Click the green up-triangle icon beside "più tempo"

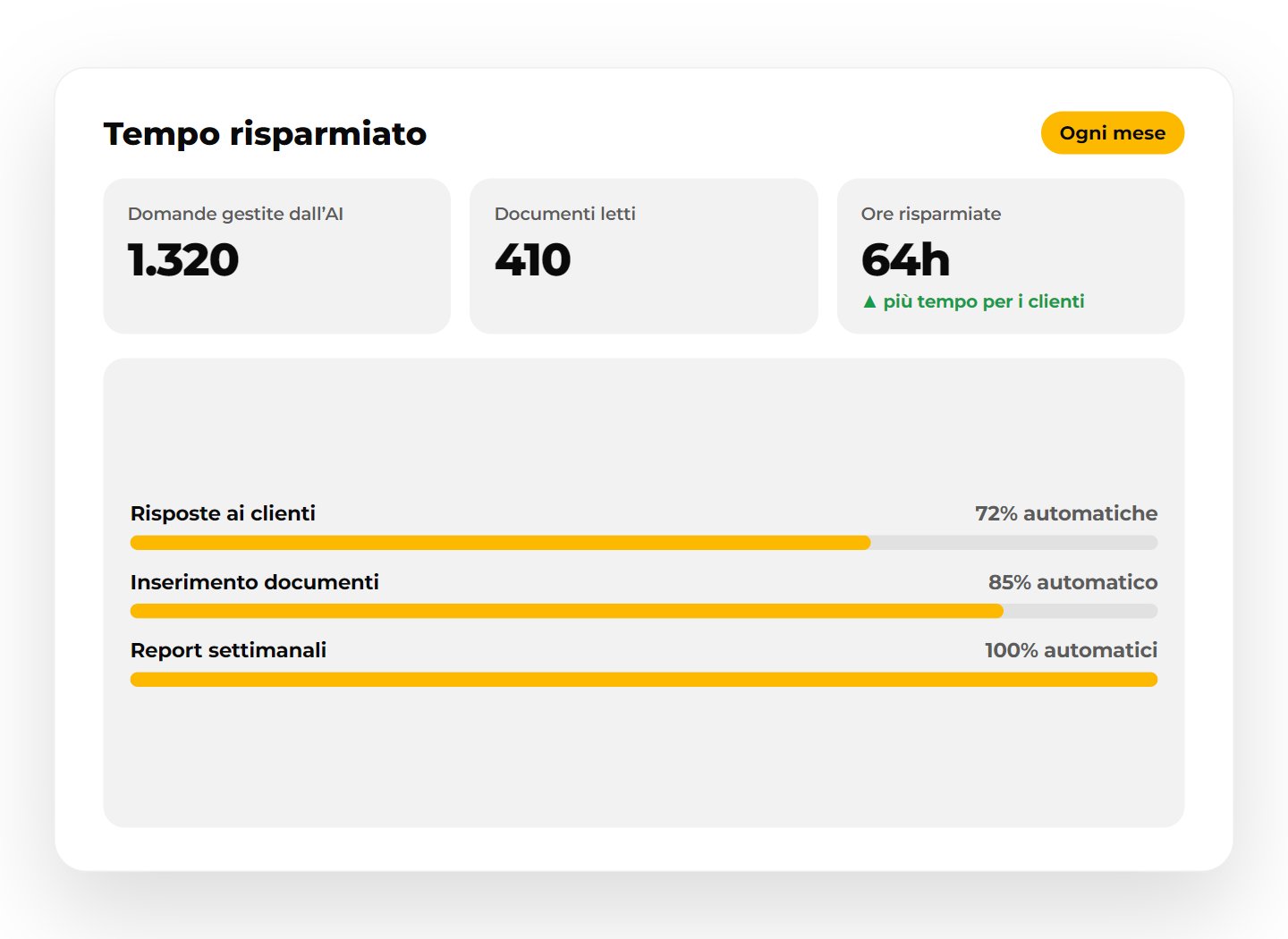click(869, 302)
